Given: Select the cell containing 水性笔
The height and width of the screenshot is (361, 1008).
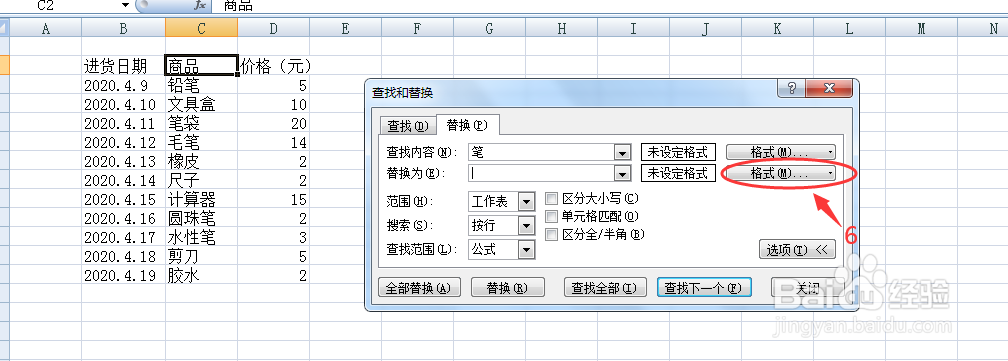Looking at the screenshot, I should pos(201,237).
